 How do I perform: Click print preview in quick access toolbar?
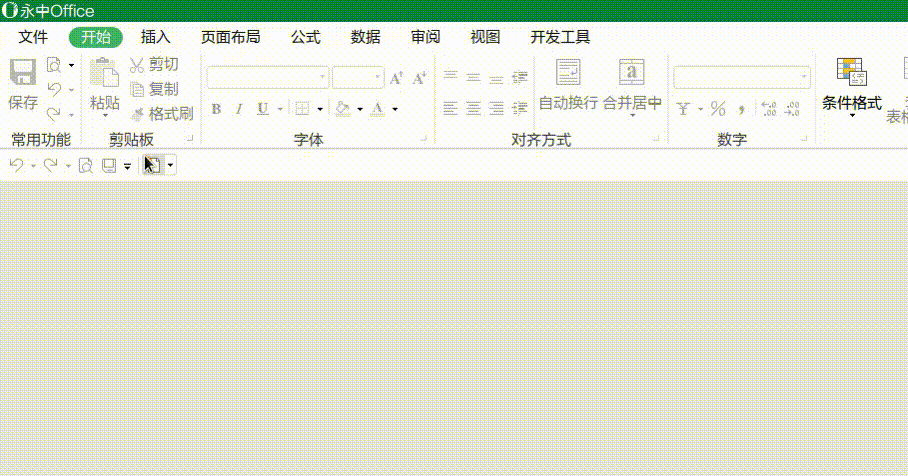[x=86, y=166]
